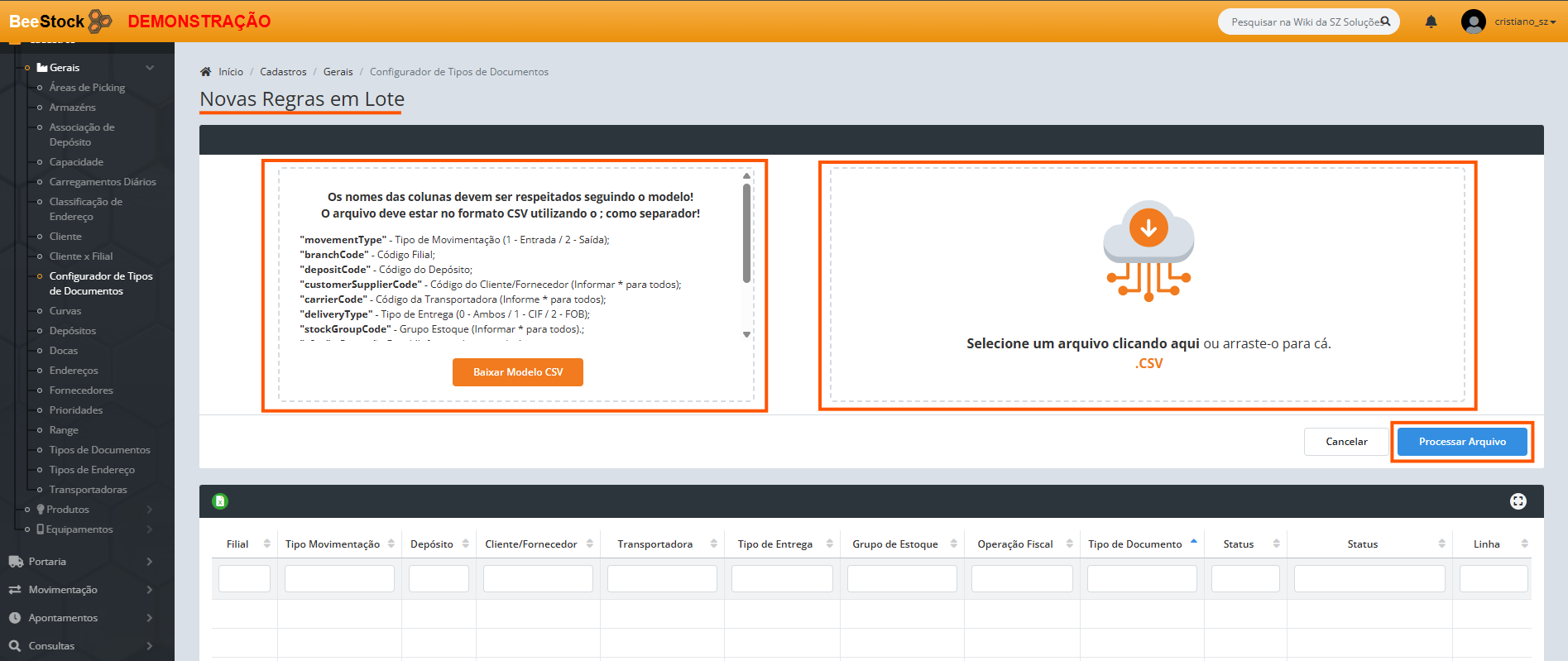
Task: Click the Depósito column filter field
Action: pyautogui.click(x=439, y=579)
